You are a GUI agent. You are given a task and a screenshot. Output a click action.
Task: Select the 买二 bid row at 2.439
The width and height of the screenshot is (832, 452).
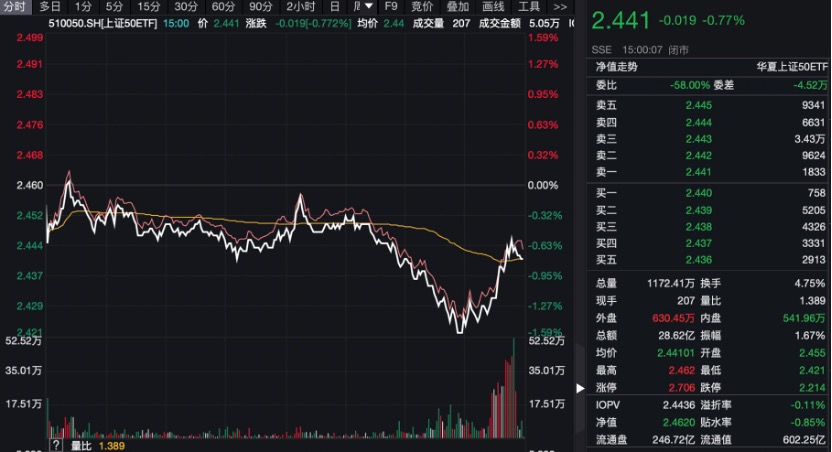pyautogui.click(x=709, y=210)
